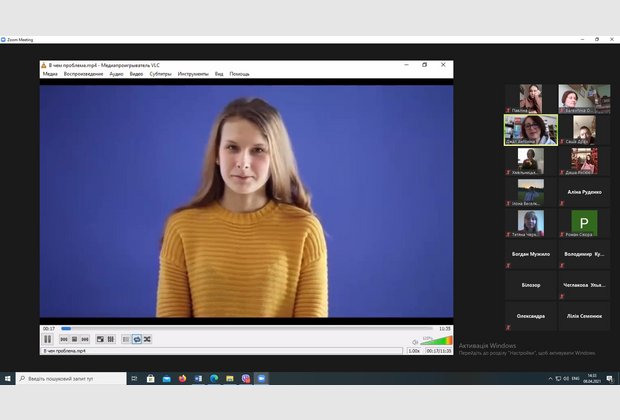Select Роман Скора participant tile
The height and width of the screenshot is (420, 620).
click(584, 223)
